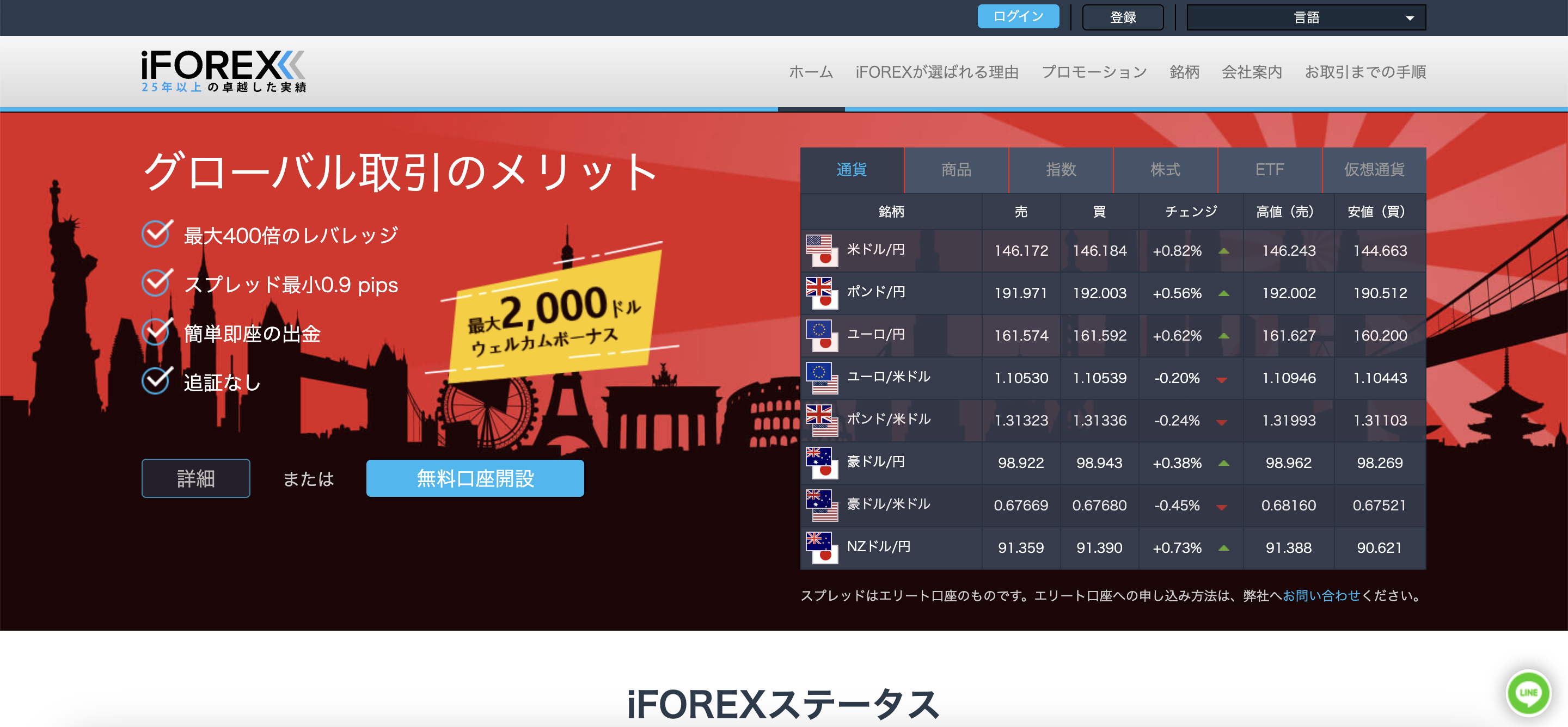This screenshot has width=1568, height=727.
Task: Switch to the 仮想通貨 tab
Action: click(x=1374, y=170)
